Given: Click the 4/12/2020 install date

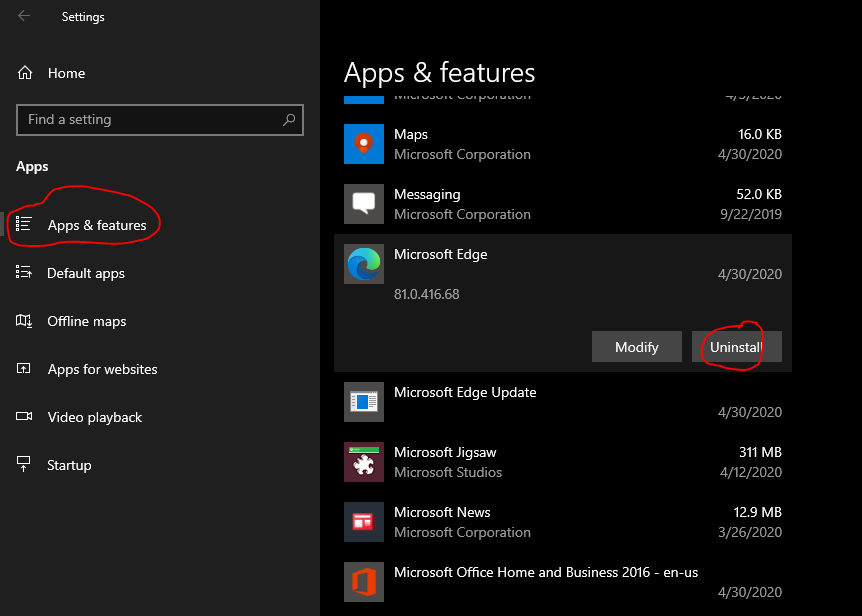Looking at the screenshot, I should pyautogui.click(x=751, y=471).
